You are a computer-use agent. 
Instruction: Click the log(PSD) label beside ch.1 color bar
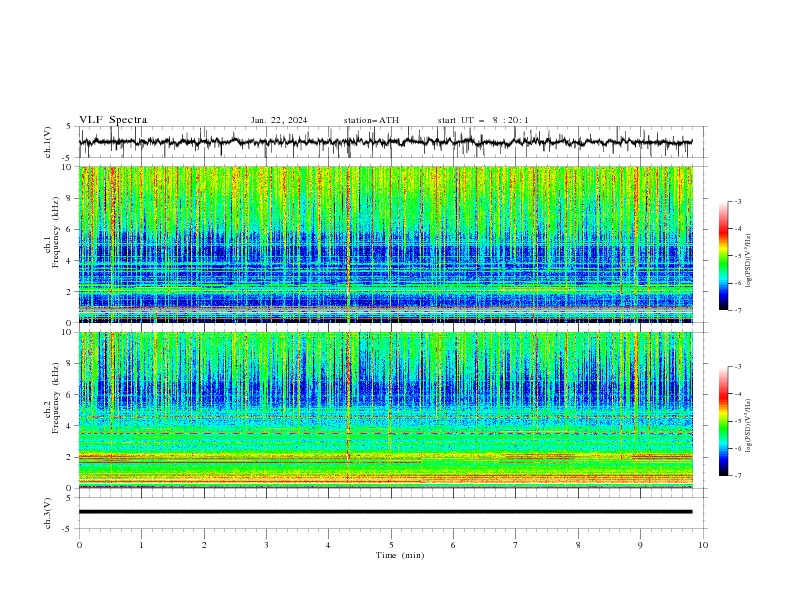tap(749, 260)
